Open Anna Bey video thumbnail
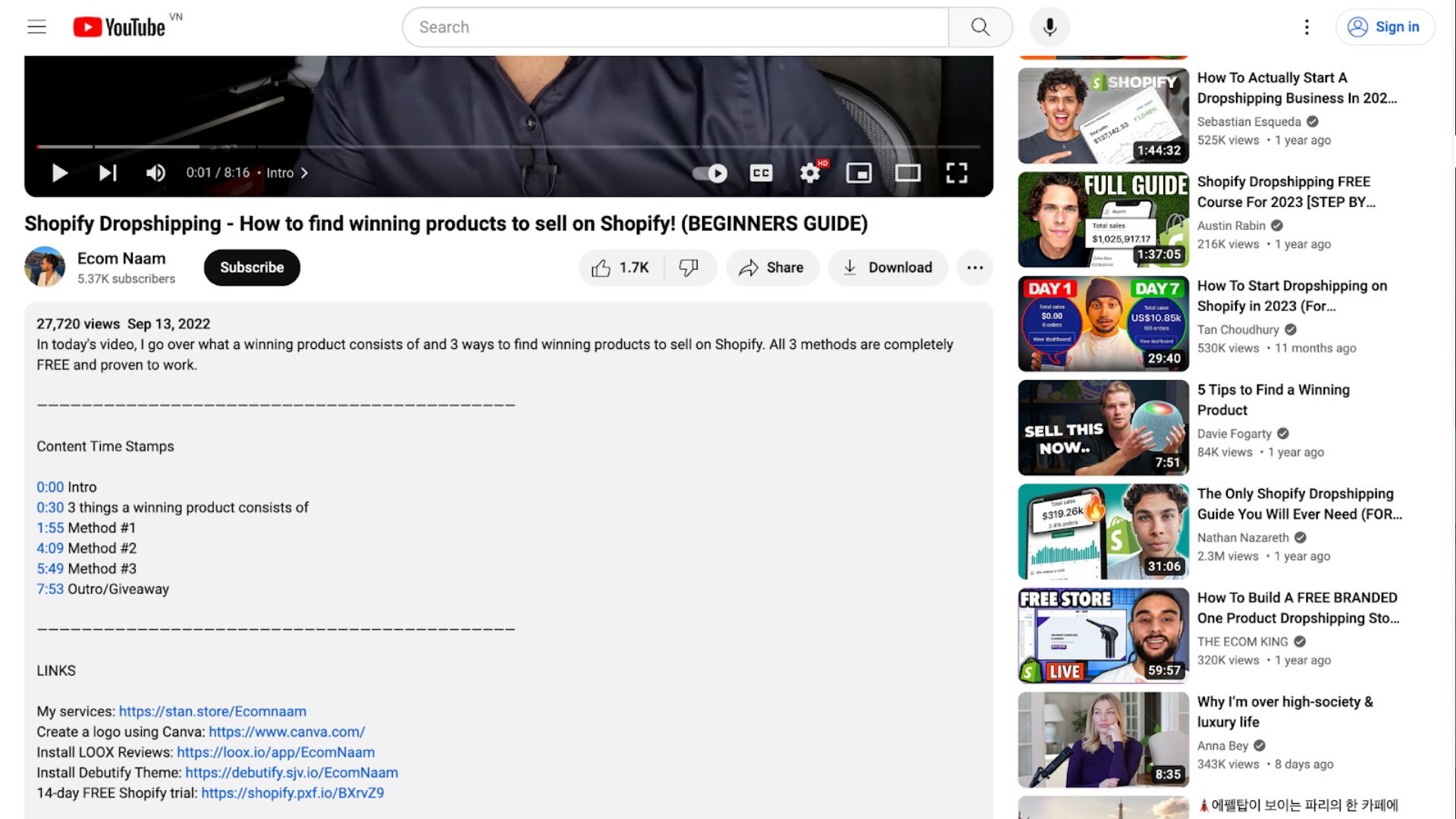1456x819 pixels. pyautogui.click(x=1103, y=739)
